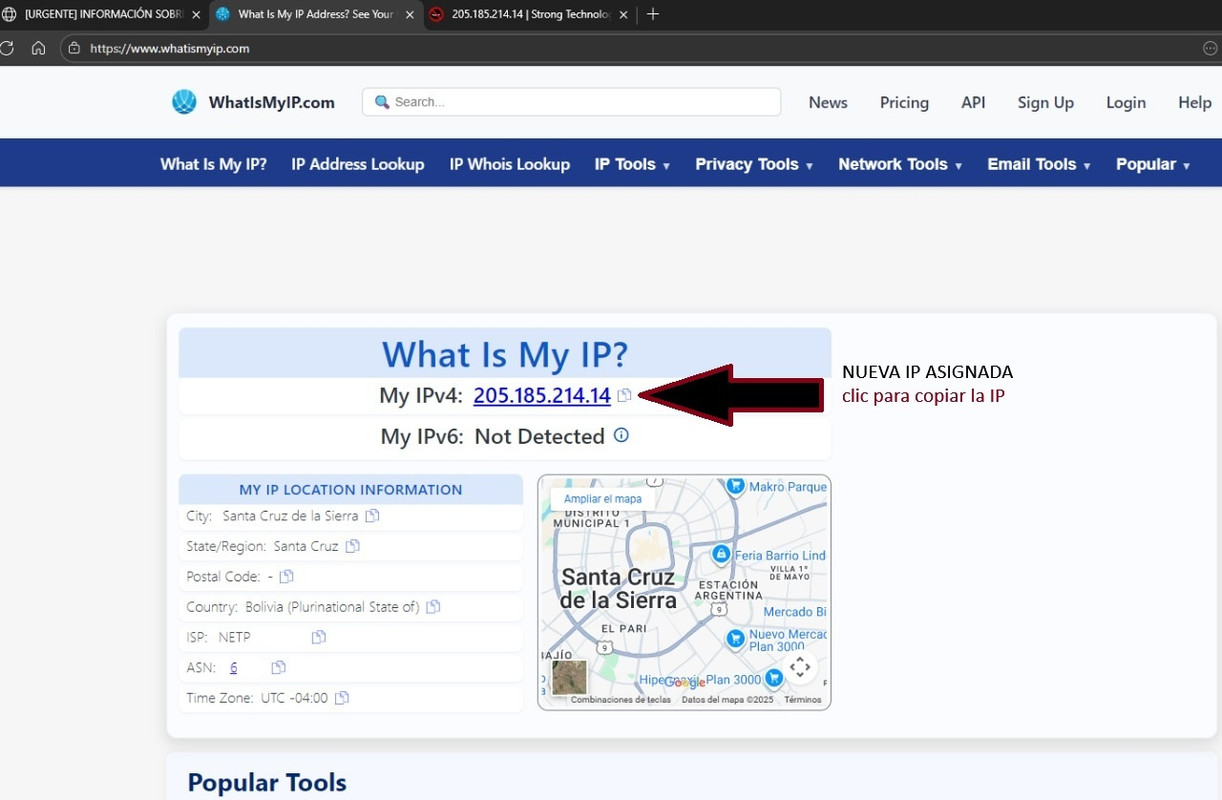Click the MY IP LOCATION INFORMATION header
The width and height of the screenshot is (1222, 800).
point(351,490)
